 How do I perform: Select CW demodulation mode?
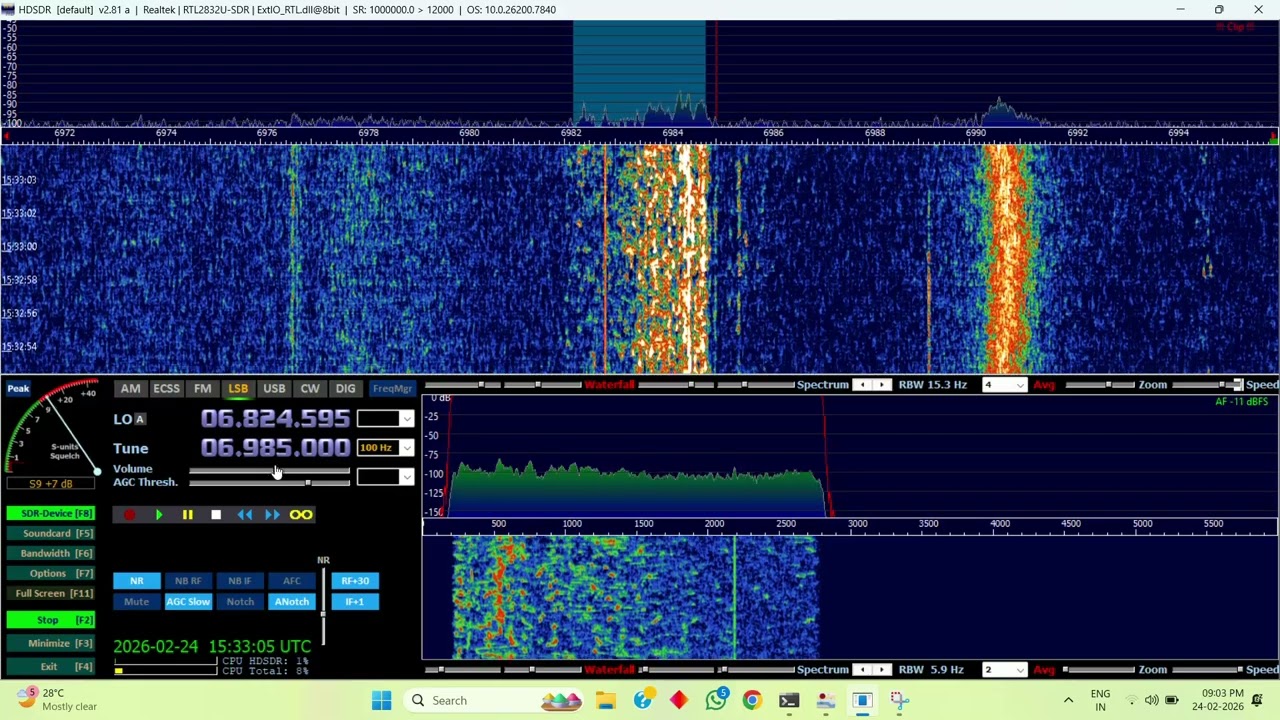(x=310, y=389)
